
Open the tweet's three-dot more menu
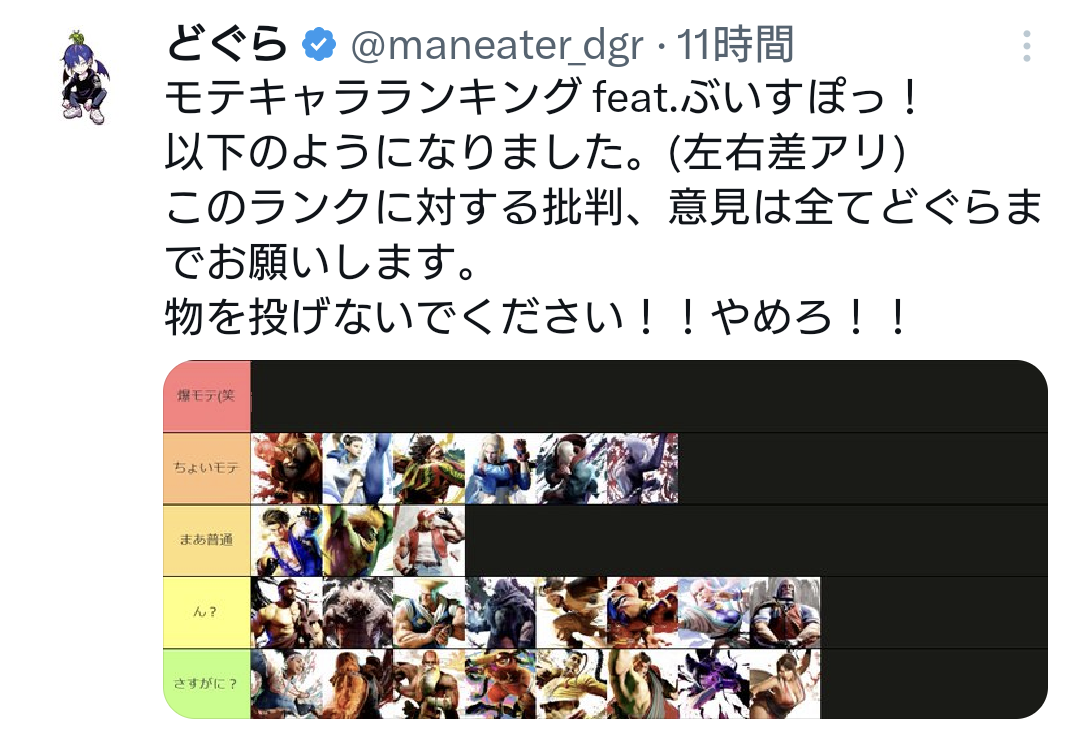click(x=1026, y=47)
